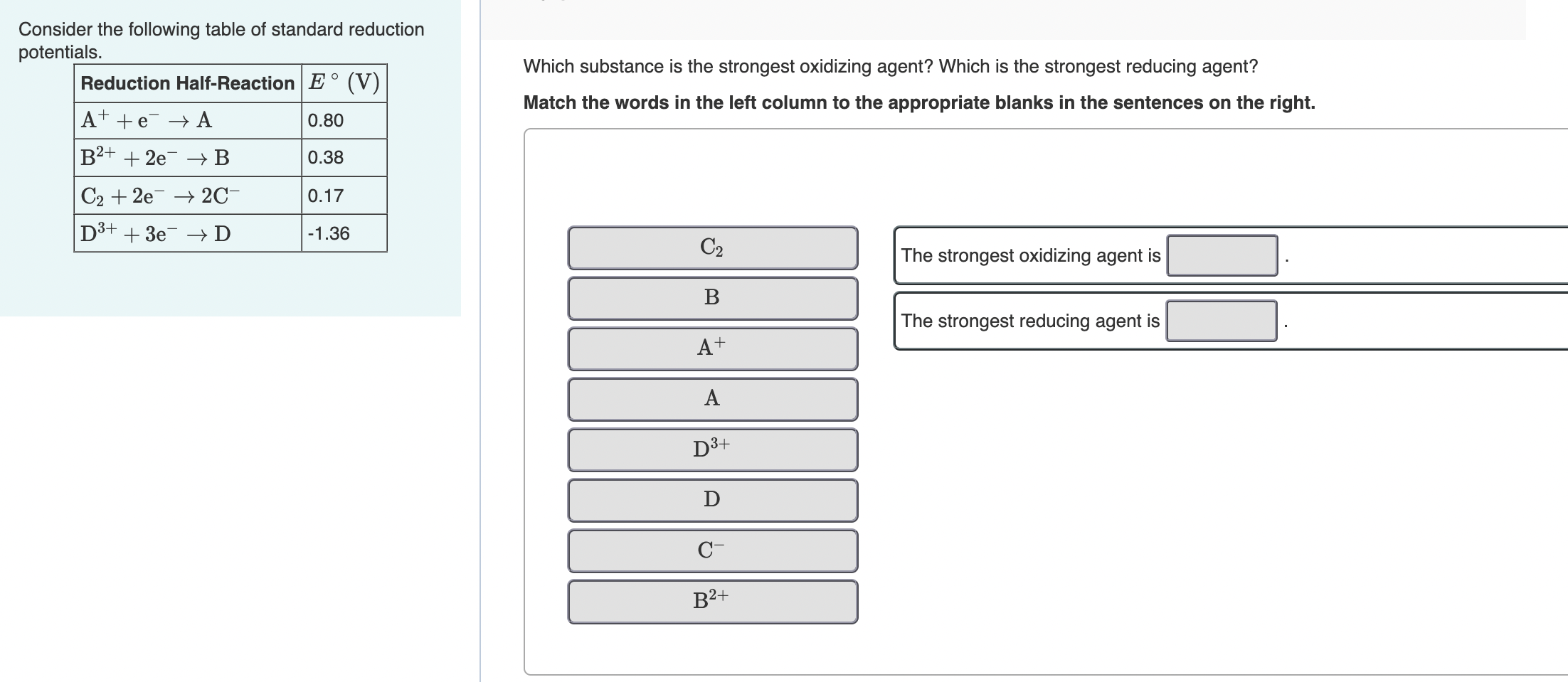This screenshot has height=682, width=1568.
Task: Click the standard reduction potentials description
Action: click(x=221, y=40)
